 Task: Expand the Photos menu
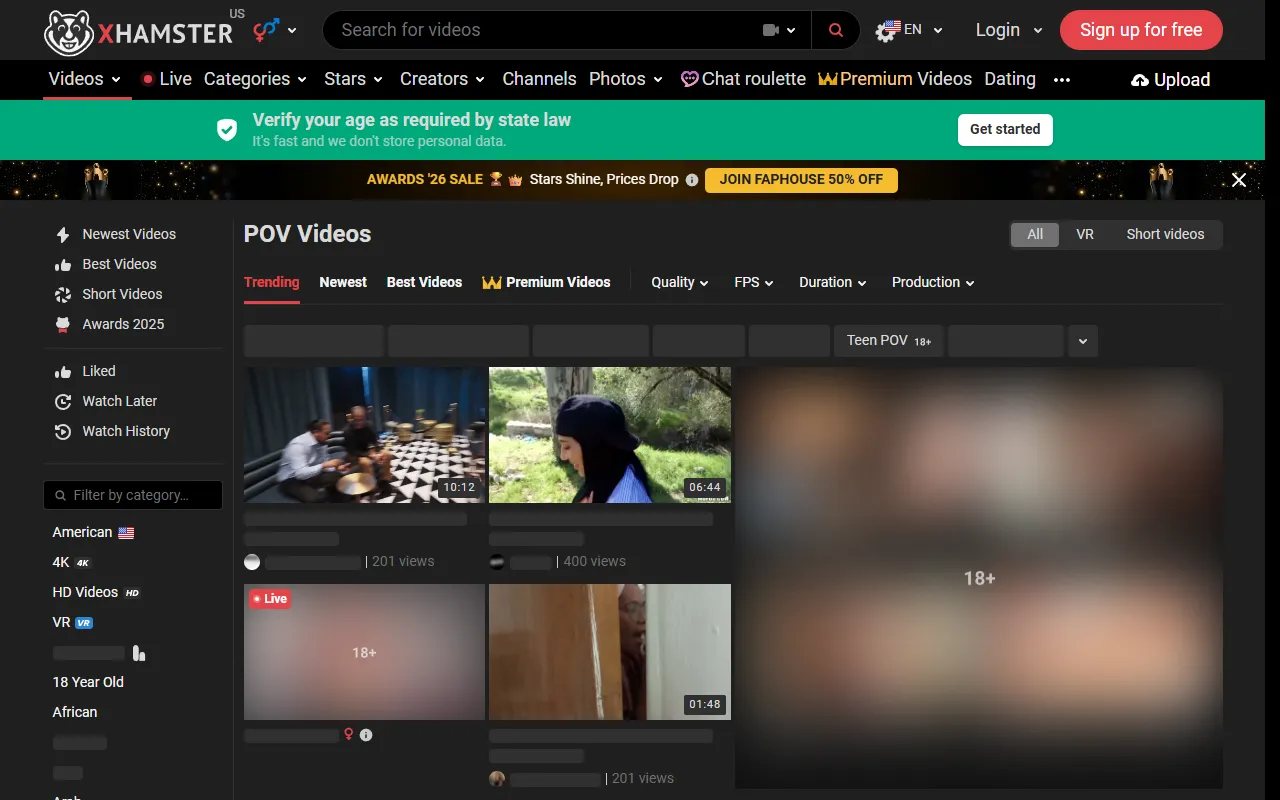click(626, 79)
